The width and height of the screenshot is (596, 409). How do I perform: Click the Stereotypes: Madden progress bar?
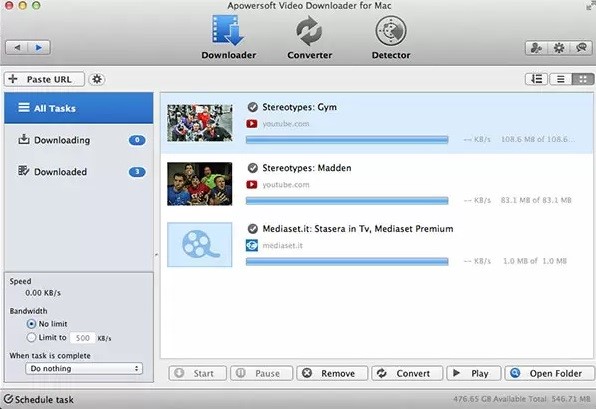point(347,200)
